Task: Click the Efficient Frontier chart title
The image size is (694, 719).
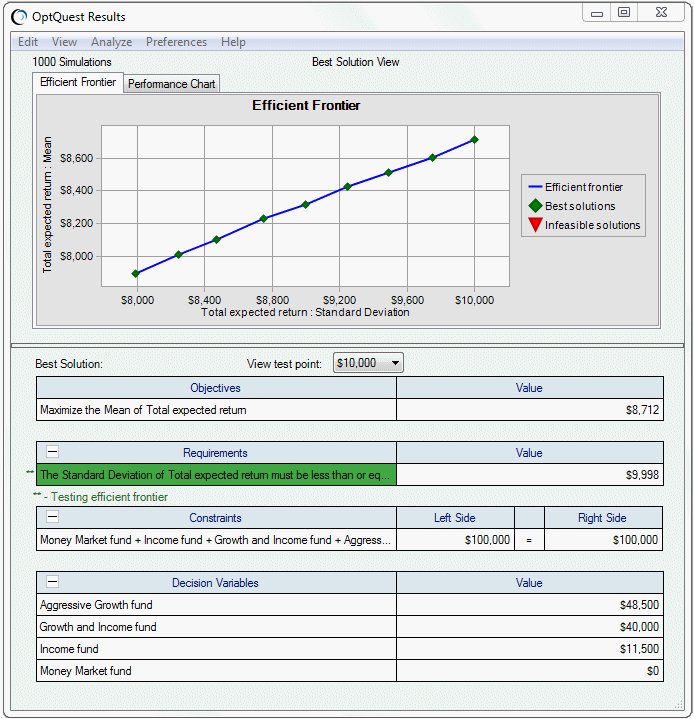Action: point(306,105)
